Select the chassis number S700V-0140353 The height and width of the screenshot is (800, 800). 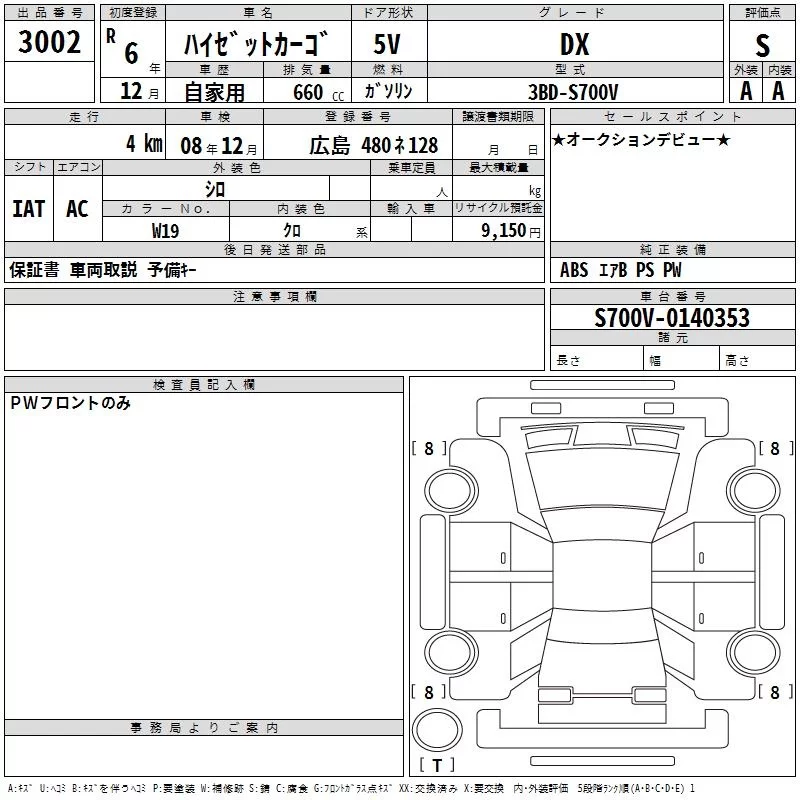click(672, 318)
